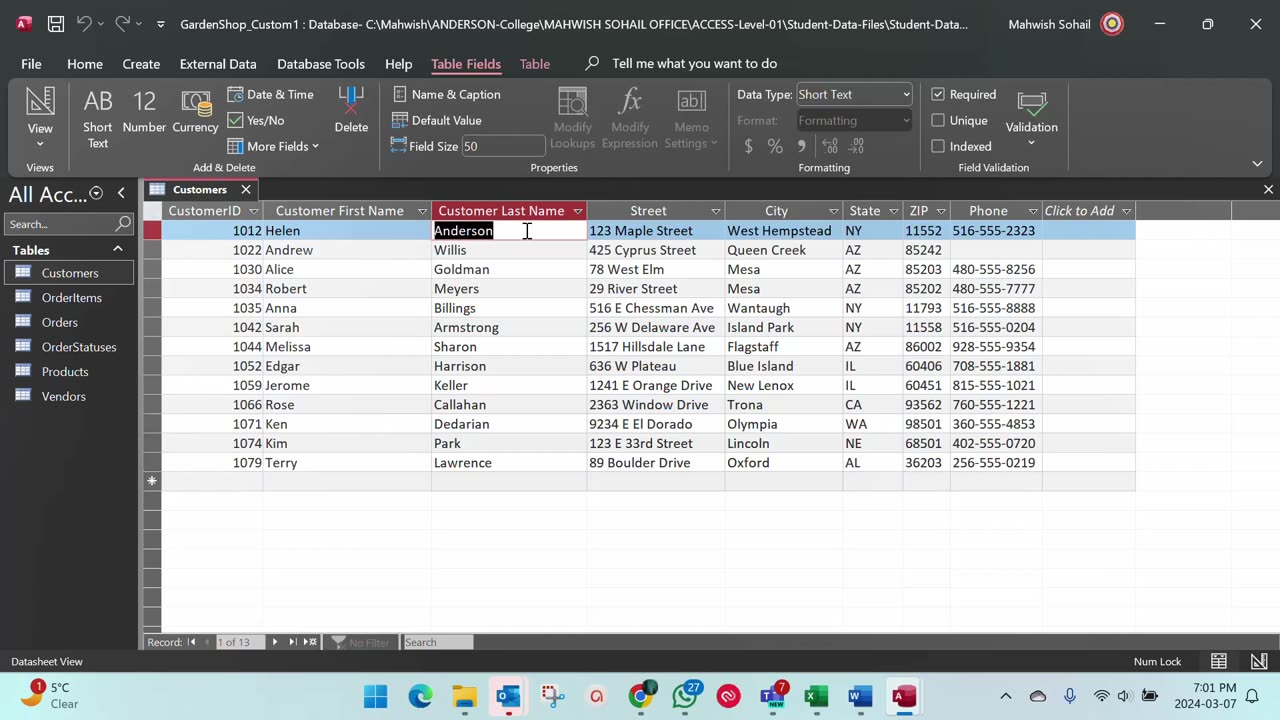Click the Save icon in title bar
The image size is (1280, 720).
pos(56,24)
